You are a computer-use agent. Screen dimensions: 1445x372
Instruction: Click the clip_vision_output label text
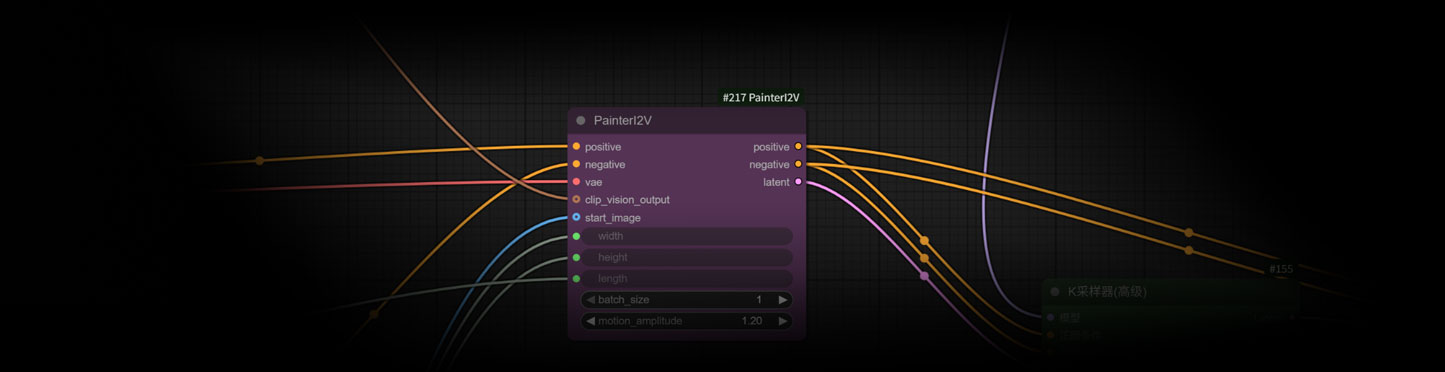click(627, 200)
